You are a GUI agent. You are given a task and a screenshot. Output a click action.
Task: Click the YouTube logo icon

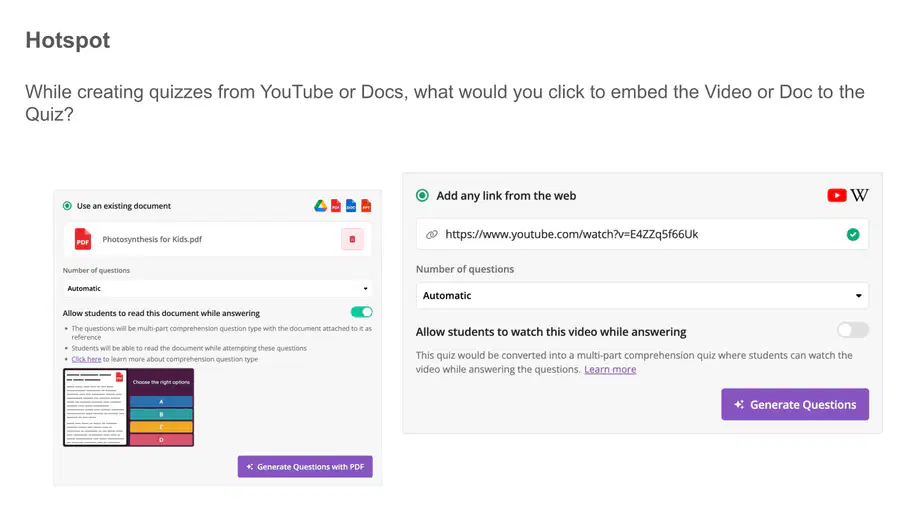(x=836, y=196)
